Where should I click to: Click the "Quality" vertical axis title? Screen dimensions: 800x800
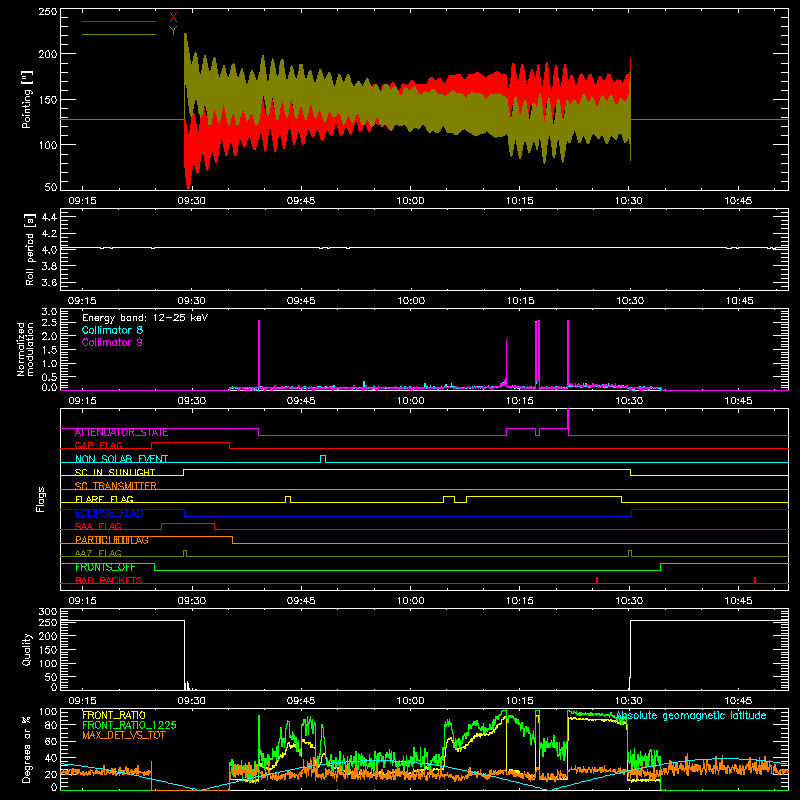pyautogui.click(x=27, y=649)
